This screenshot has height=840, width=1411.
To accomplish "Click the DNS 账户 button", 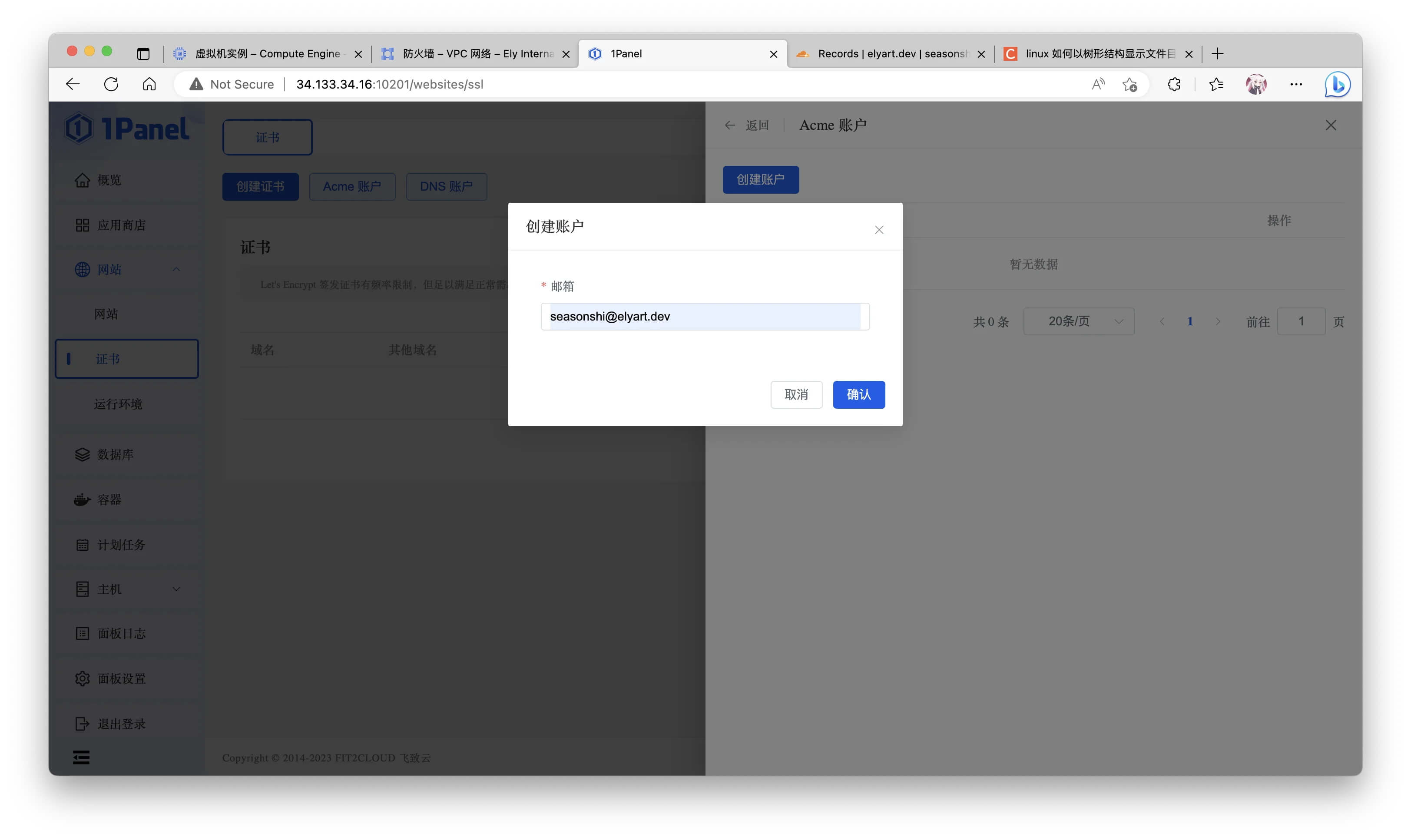I will tap(446, 187).
